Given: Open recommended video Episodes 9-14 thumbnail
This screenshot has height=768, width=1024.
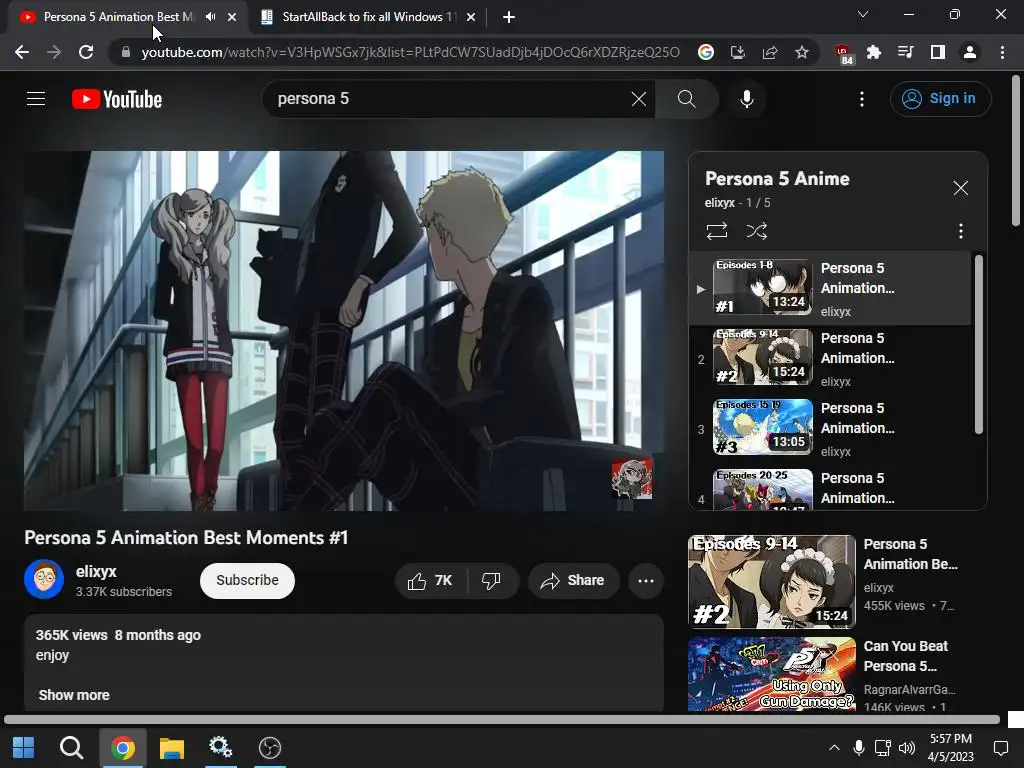Looking at the screenshot, I should pos(771,581).
